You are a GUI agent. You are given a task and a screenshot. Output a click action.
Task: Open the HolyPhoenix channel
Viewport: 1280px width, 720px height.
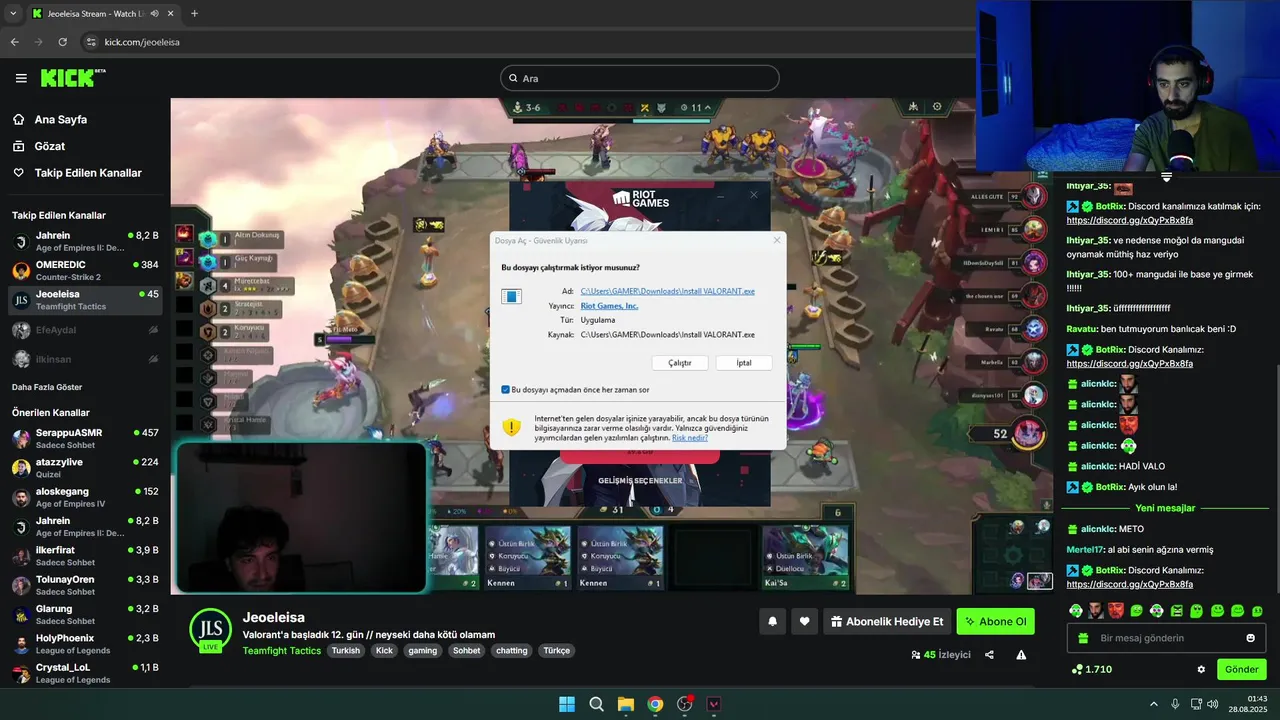[85, 643]
